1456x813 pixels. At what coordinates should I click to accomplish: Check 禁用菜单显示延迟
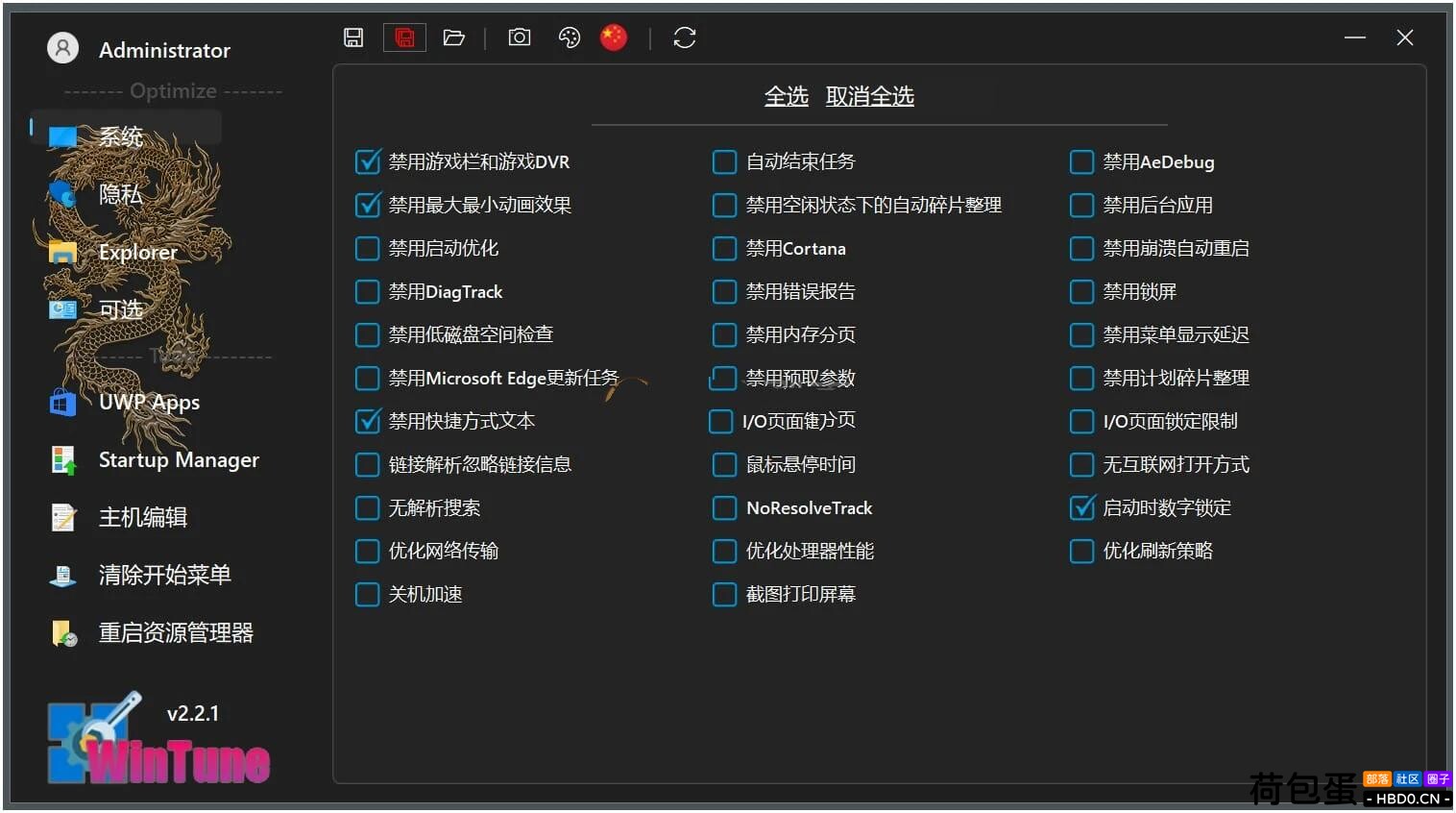[1082, 334]
